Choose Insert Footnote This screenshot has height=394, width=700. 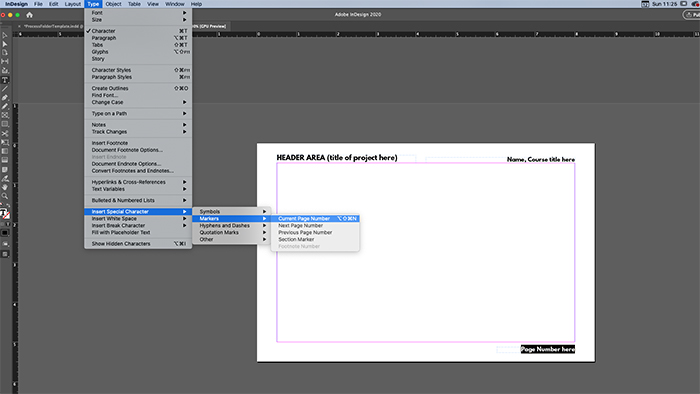pos(138,143)
